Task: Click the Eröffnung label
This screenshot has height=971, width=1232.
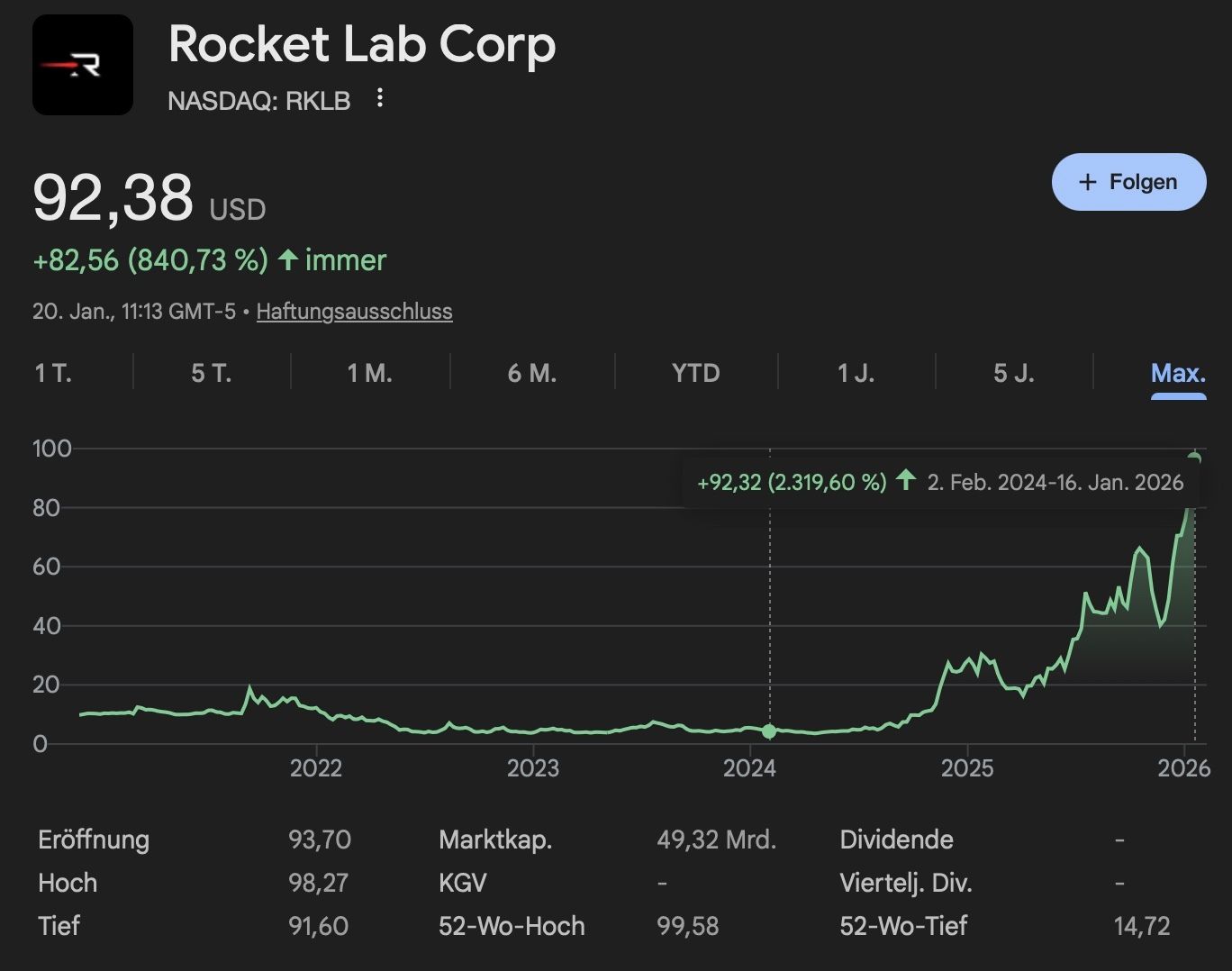Action: point(94,839)
